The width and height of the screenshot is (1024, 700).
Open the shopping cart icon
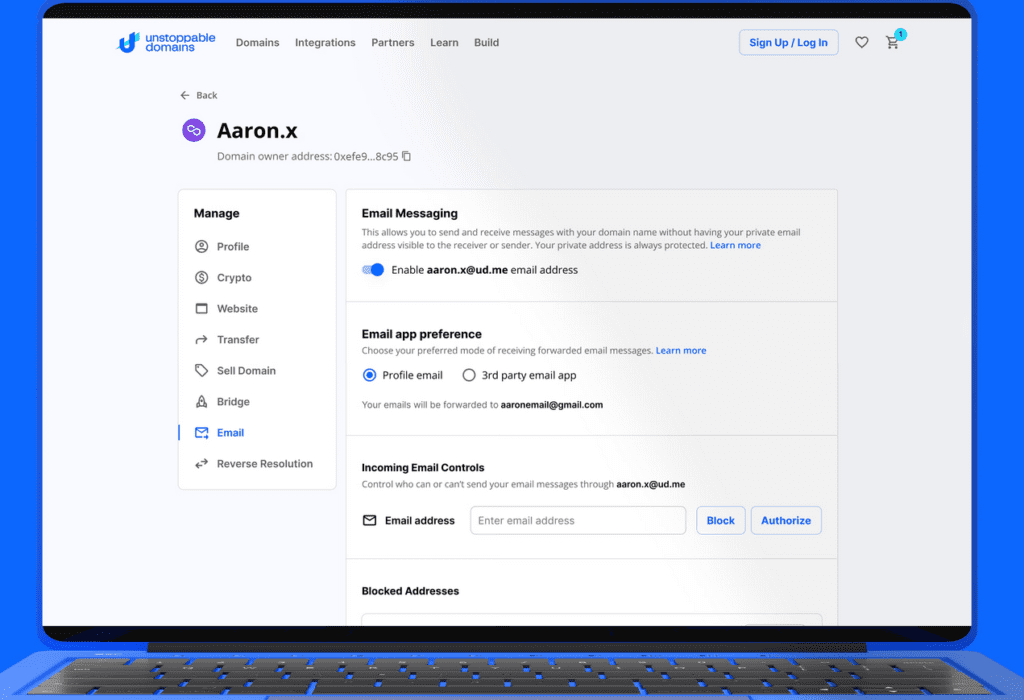[x=892, y=43]
